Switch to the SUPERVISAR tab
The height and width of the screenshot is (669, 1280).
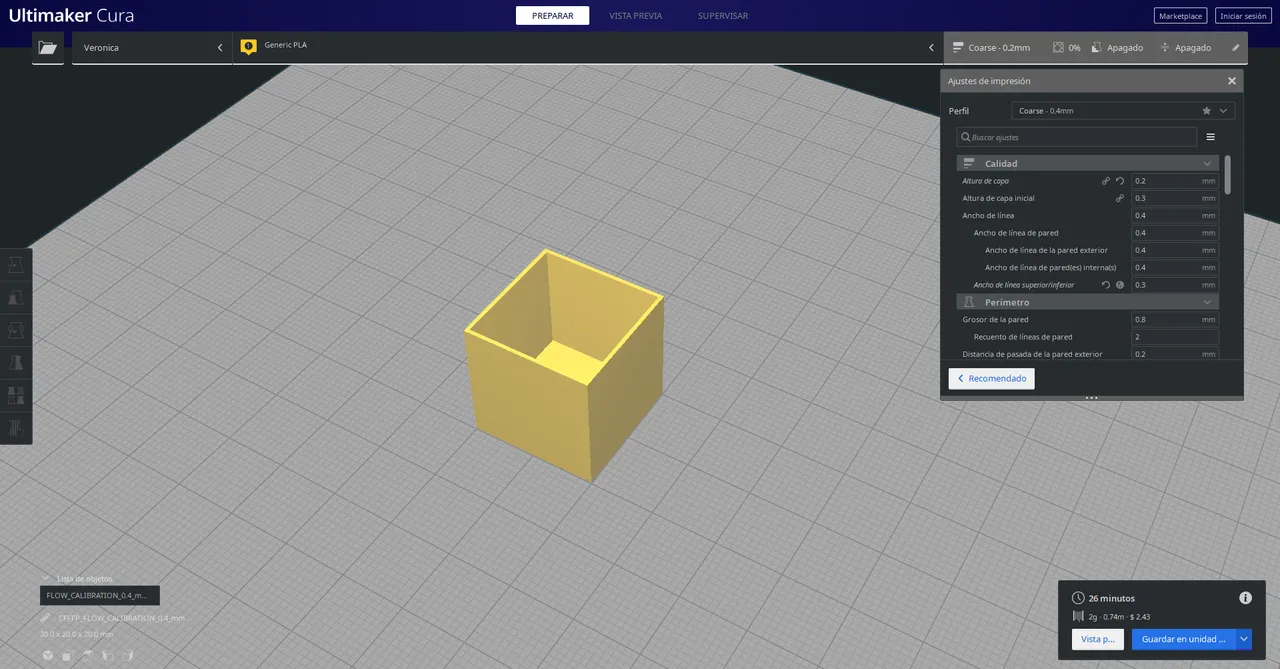723,15
